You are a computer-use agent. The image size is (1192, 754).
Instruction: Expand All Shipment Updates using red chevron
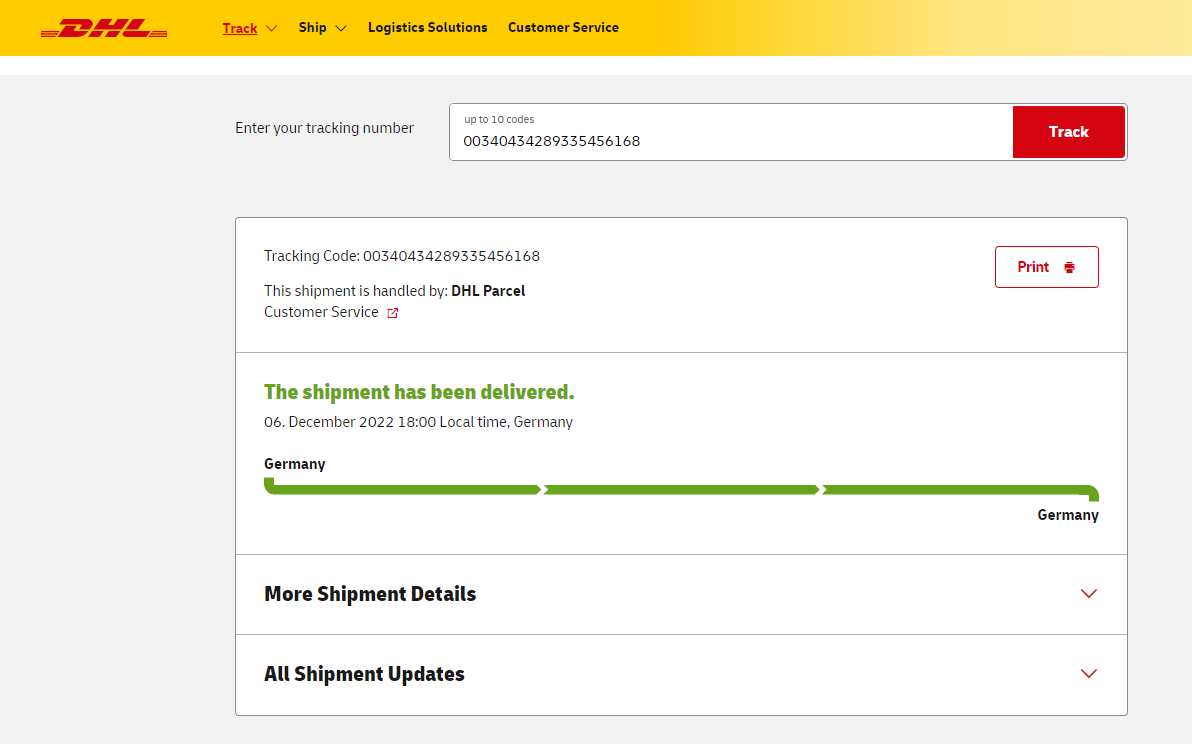click(x=1089, y=674)
